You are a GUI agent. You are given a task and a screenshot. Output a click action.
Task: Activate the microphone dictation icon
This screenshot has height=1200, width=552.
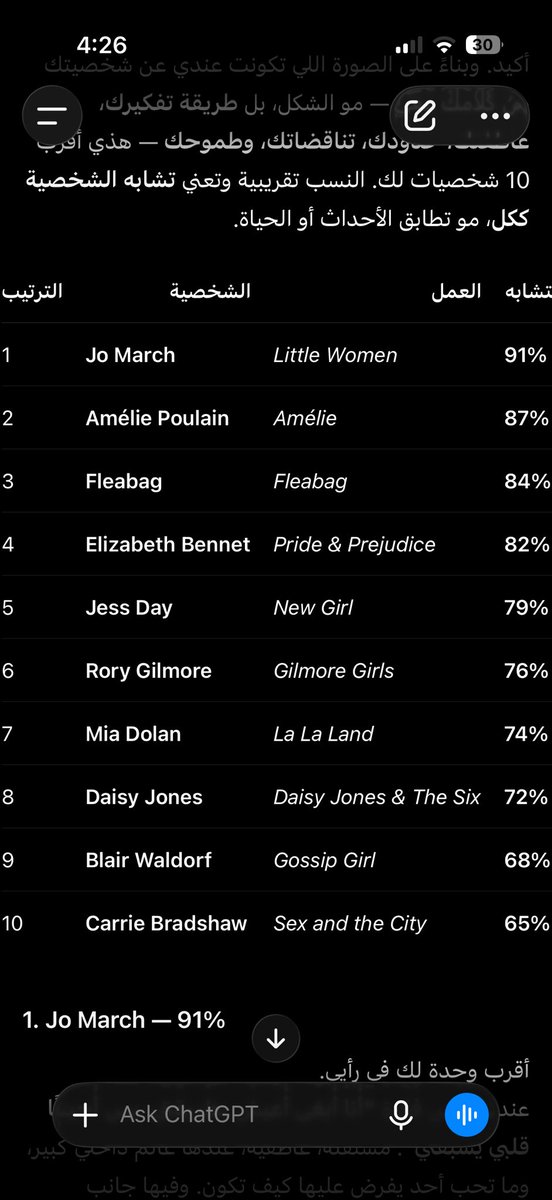(x=401, y=1114)
